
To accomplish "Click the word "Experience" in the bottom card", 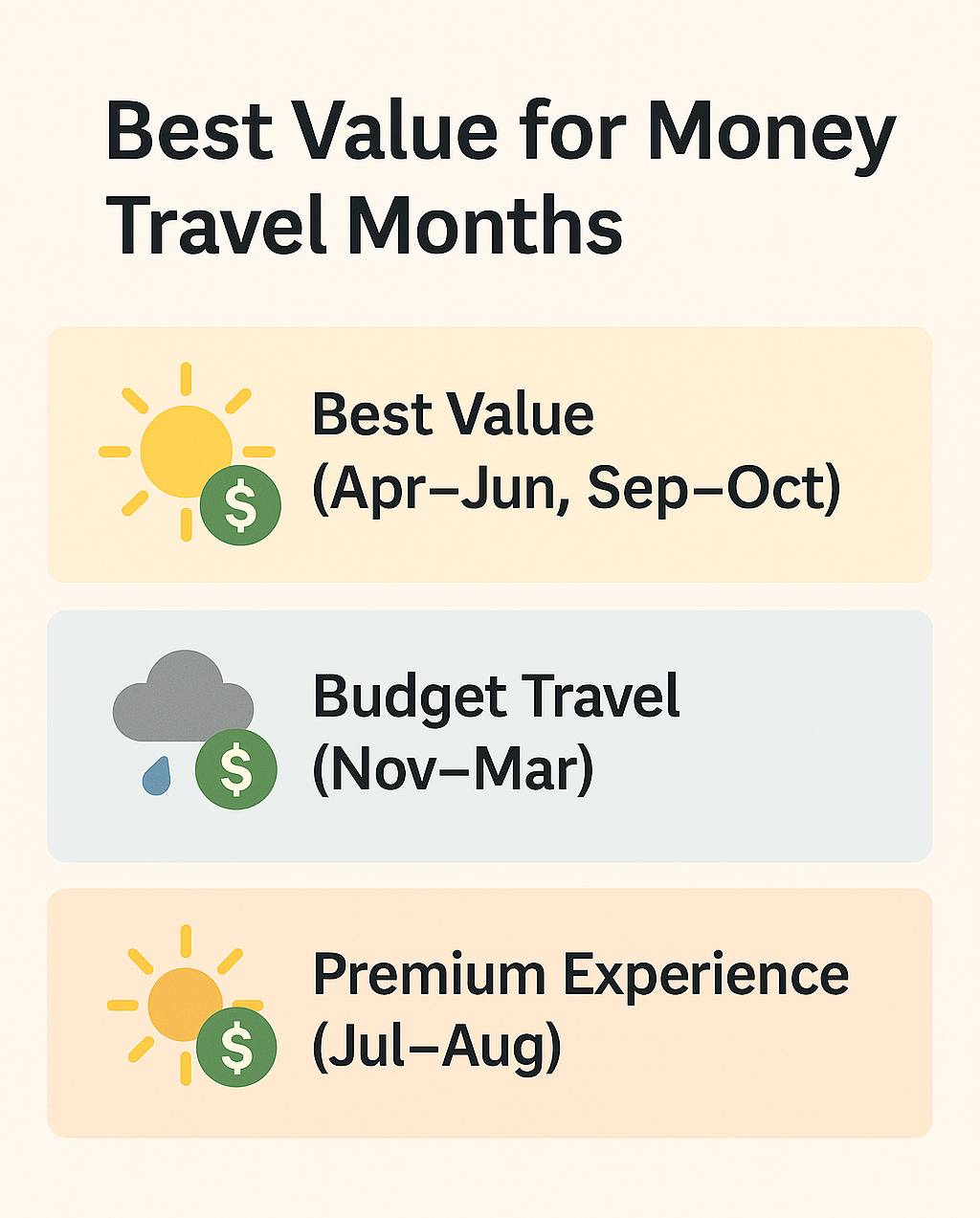I will 705,974.
